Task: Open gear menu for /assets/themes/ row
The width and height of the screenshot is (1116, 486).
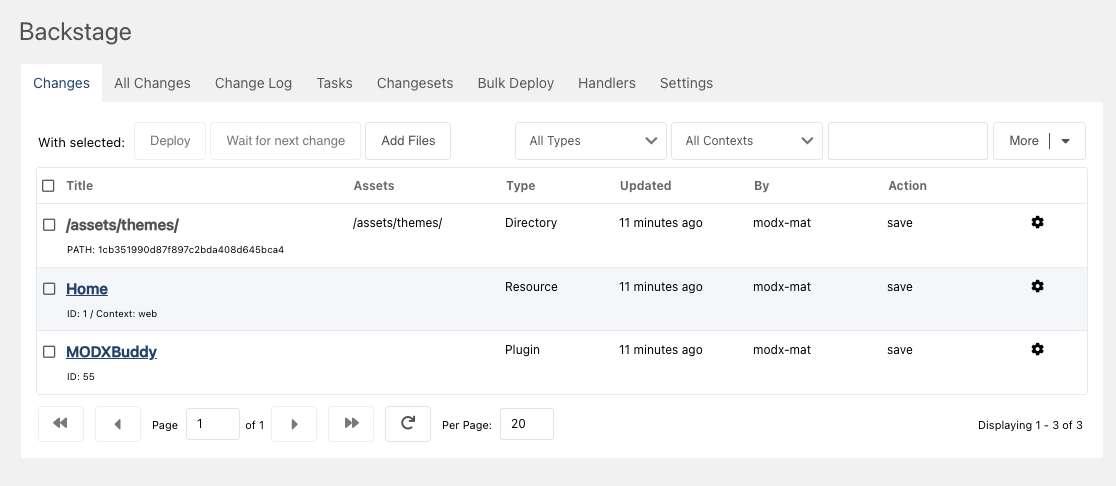Action: [1037, 222]
